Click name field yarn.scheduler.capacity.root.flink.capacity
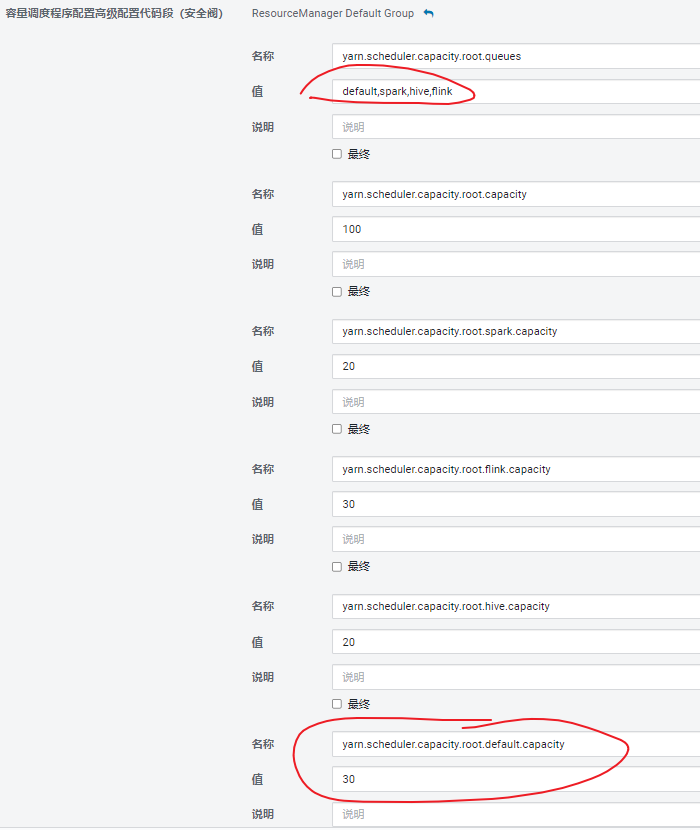 pos(516,469)
